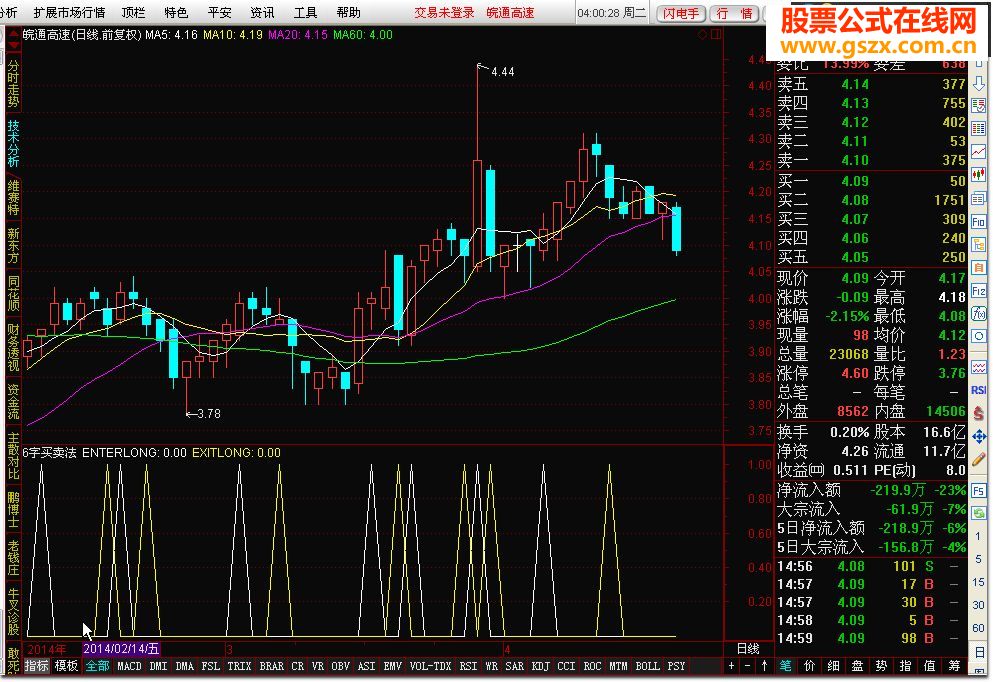The width and height of the screenshot is (993, 682).
Task: Click the circle icon in right toolbar
Action: (979, 336)
